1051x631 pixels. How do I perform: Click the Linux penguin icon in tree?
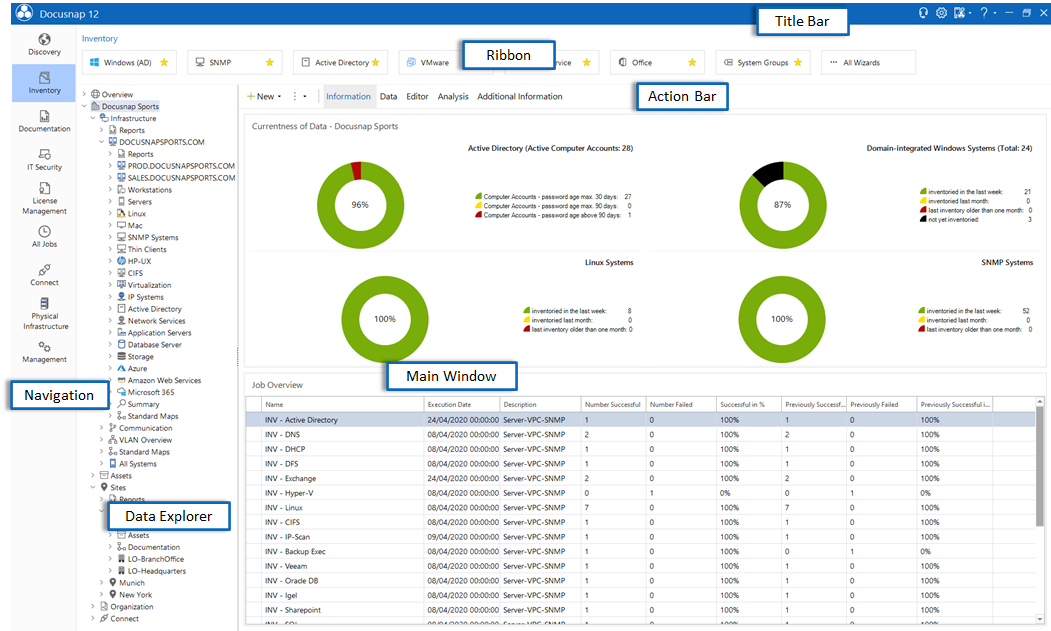point(121,213)
